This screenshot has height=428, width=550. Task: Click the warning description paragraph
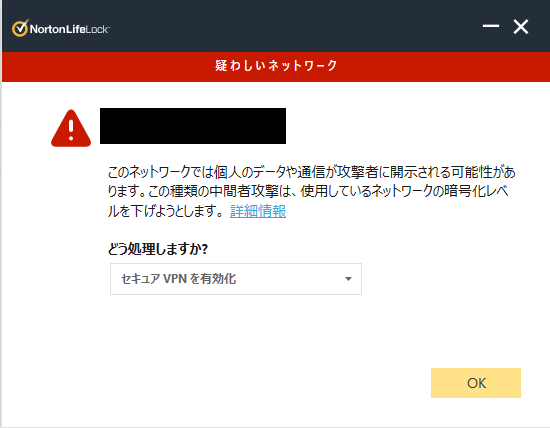(x=311, y=192)
